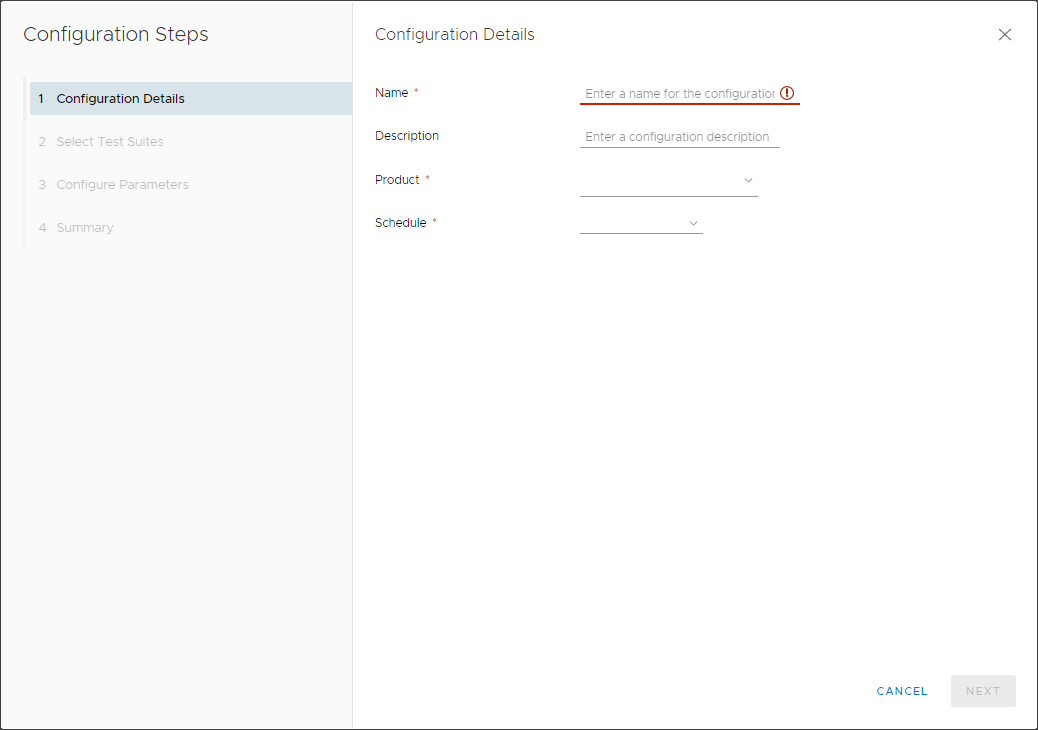This screenshot has height=730, width=1038.
Task: Expand the Schedule selection dropdown
Action: (633, 223)
